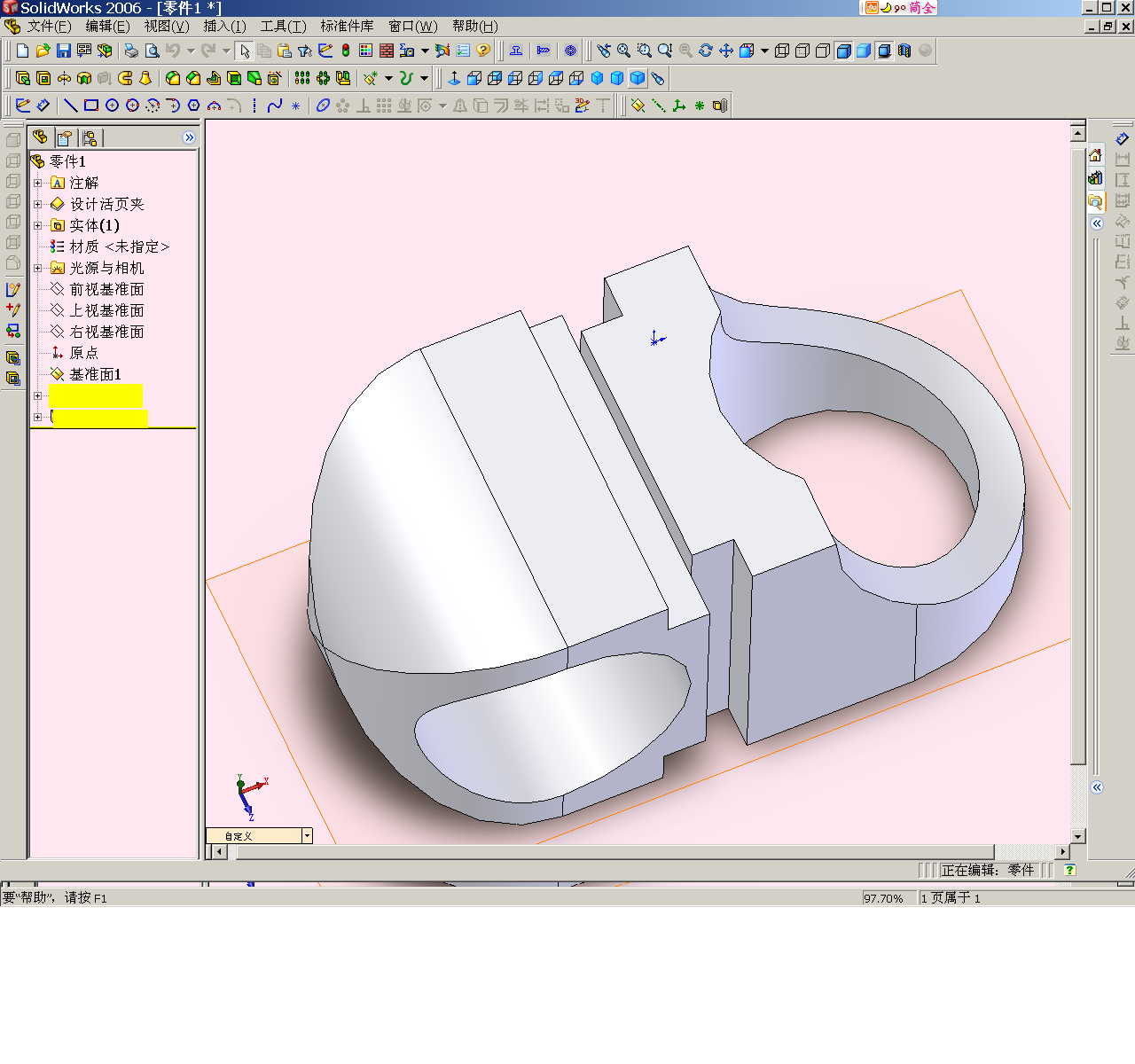Click the Extruded Boss/Base feature icon
The width and height of the screenshot is (1135, 1064).
23,79
